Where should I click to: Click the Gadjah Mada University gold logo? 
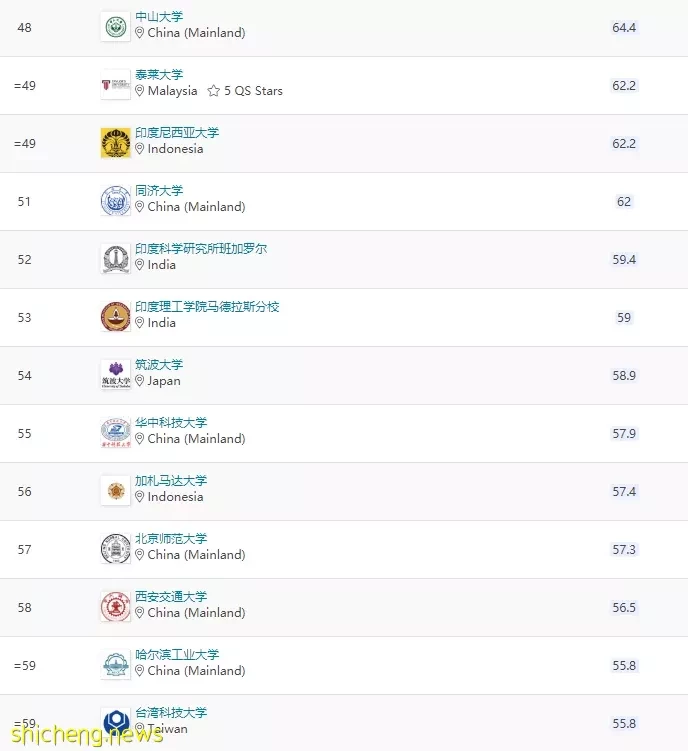(115, 490)
